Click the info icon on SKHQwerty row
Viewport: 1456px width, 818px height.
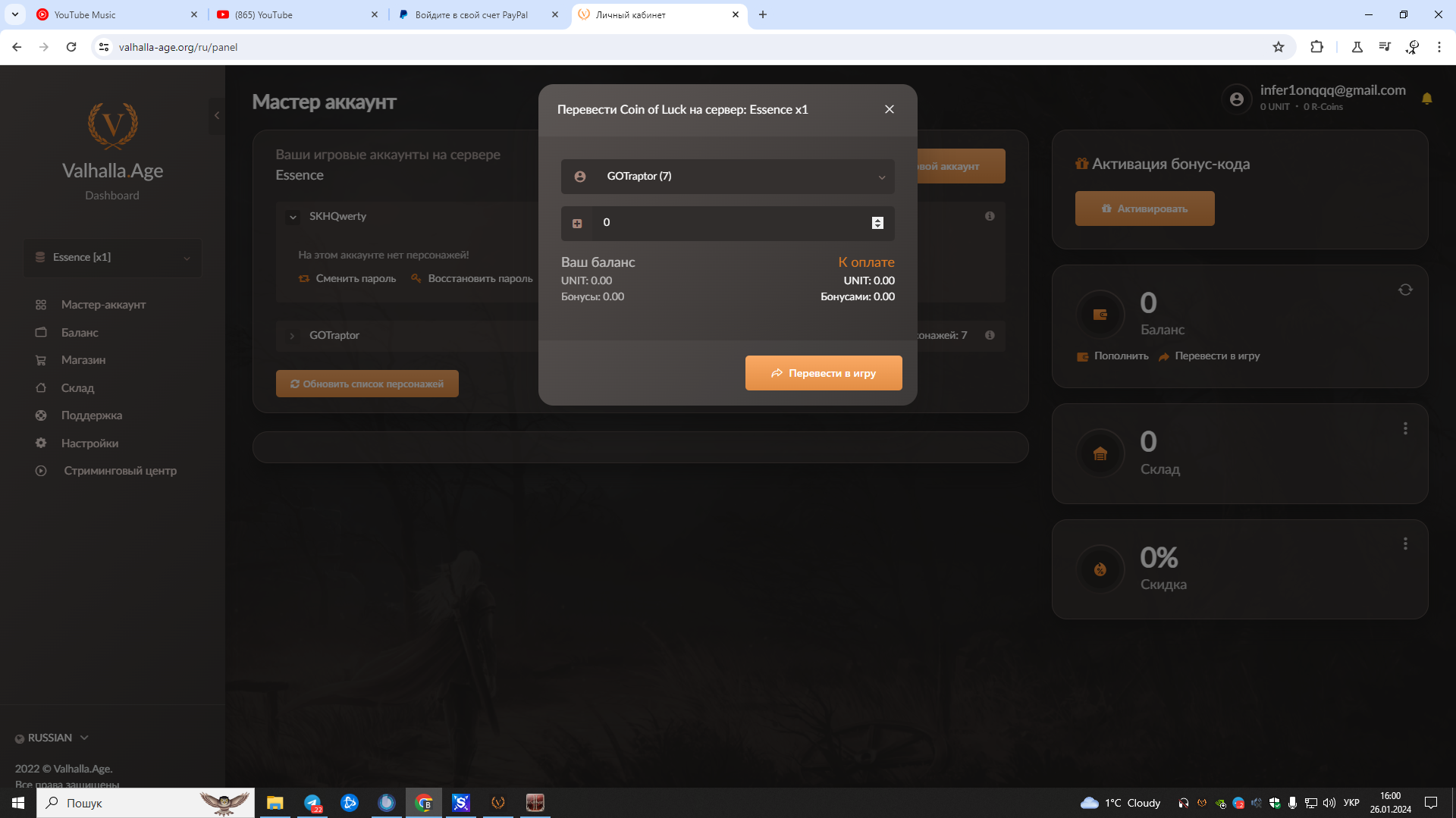click(x=990, y=216)
